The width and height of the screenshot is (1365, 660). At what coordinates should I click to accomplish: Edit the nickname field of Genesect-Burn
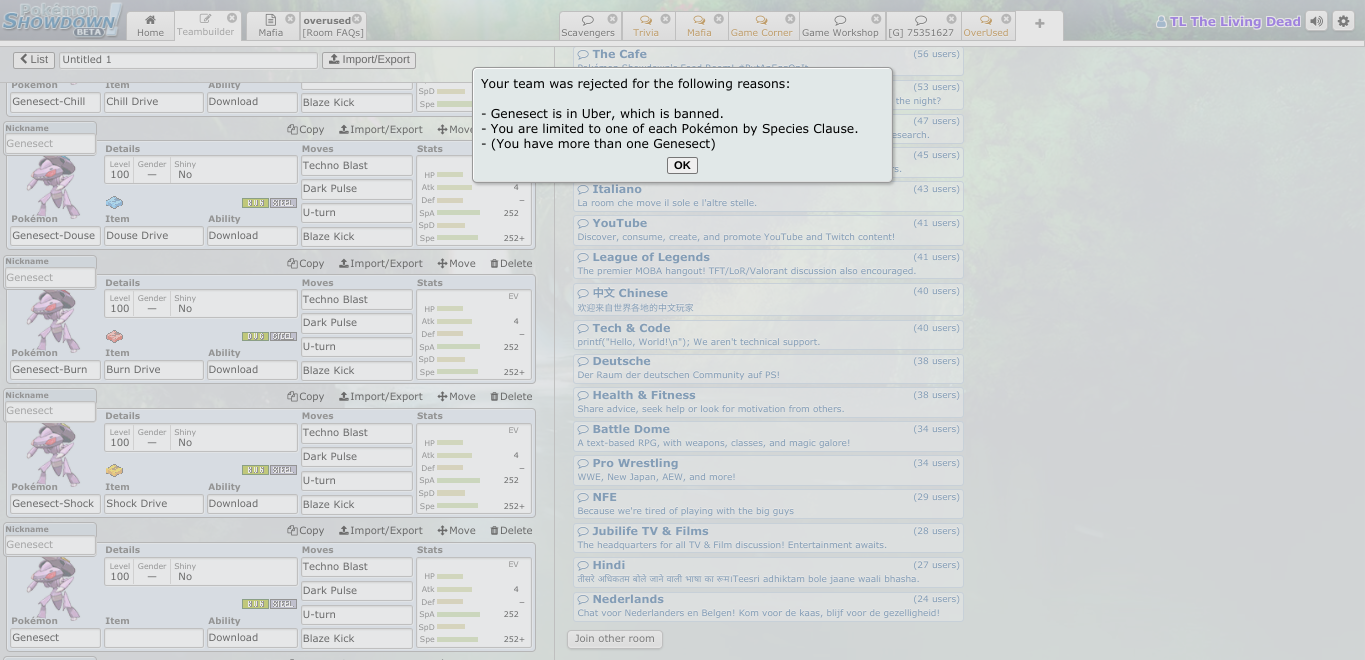(x=51, y=278)
